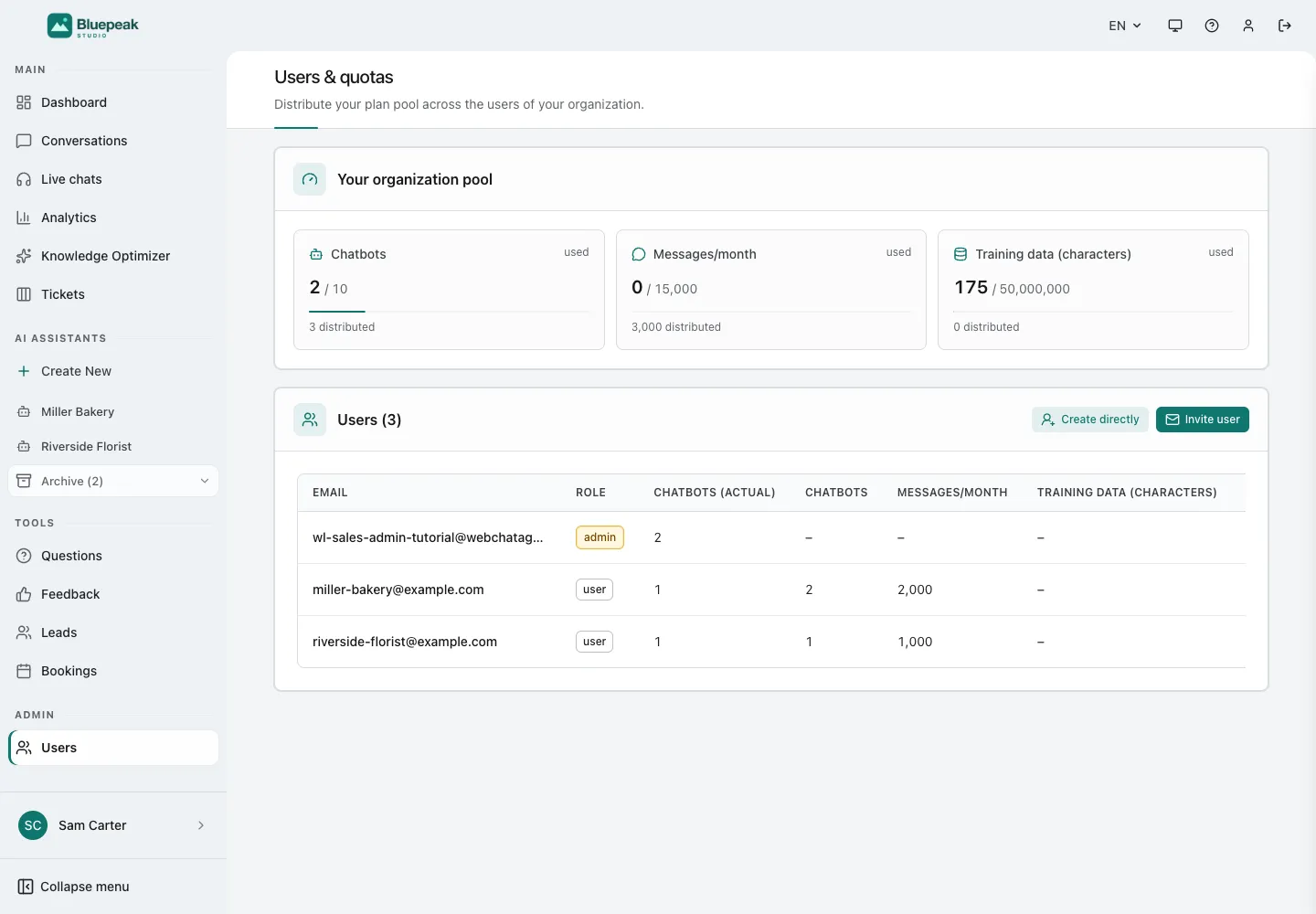Click the logout icon in top bar

[x=1285, y=26]
